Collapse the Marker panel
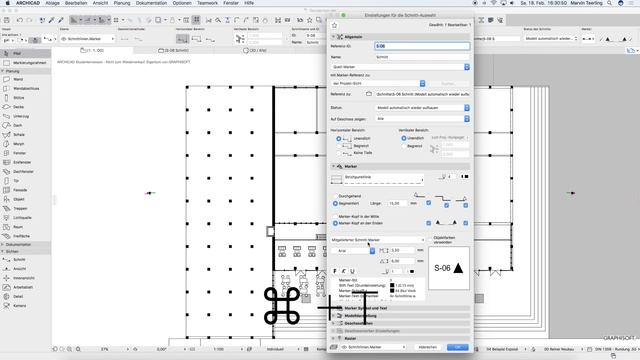This screenshot has height=360, width=640. [333, 167]
